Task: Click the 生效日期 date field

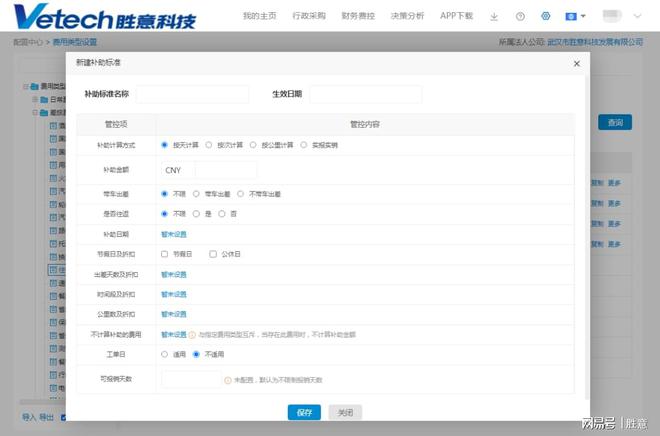Action: coord(366,94)
